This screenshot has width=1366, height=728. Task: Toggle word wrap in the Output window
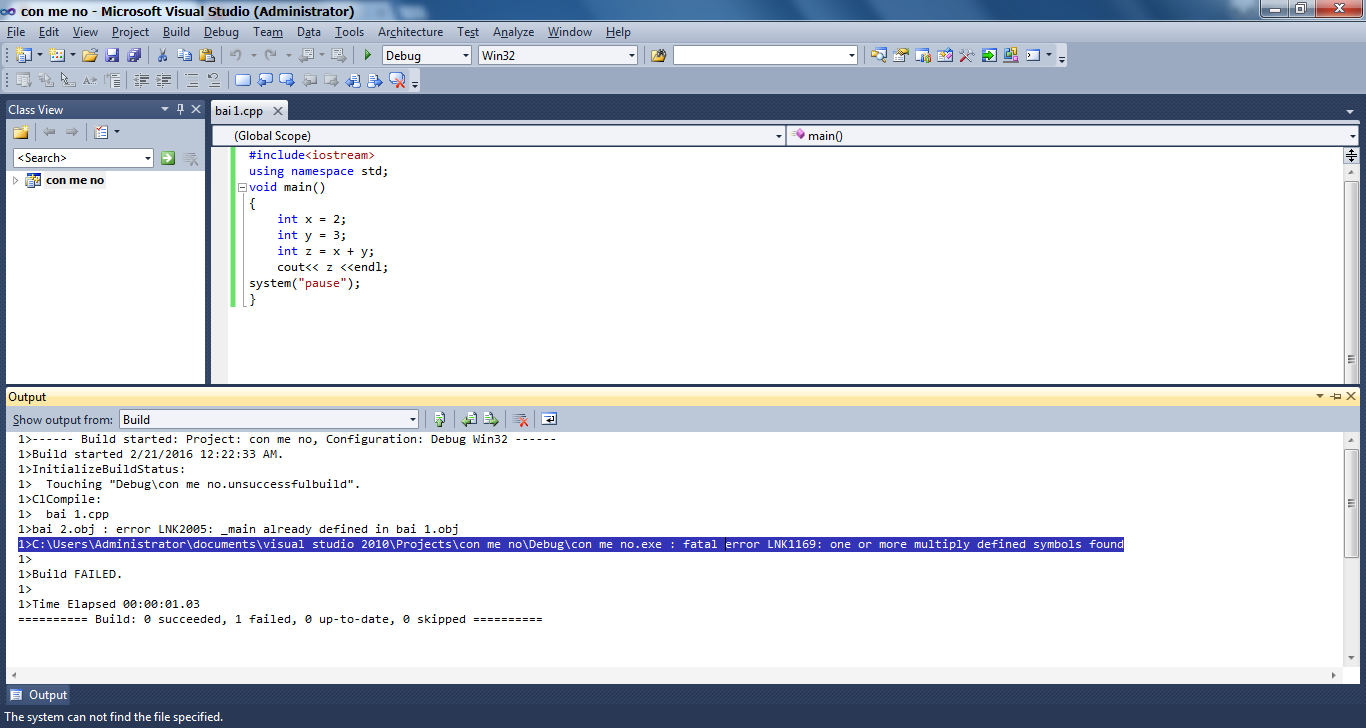(549, 420)
